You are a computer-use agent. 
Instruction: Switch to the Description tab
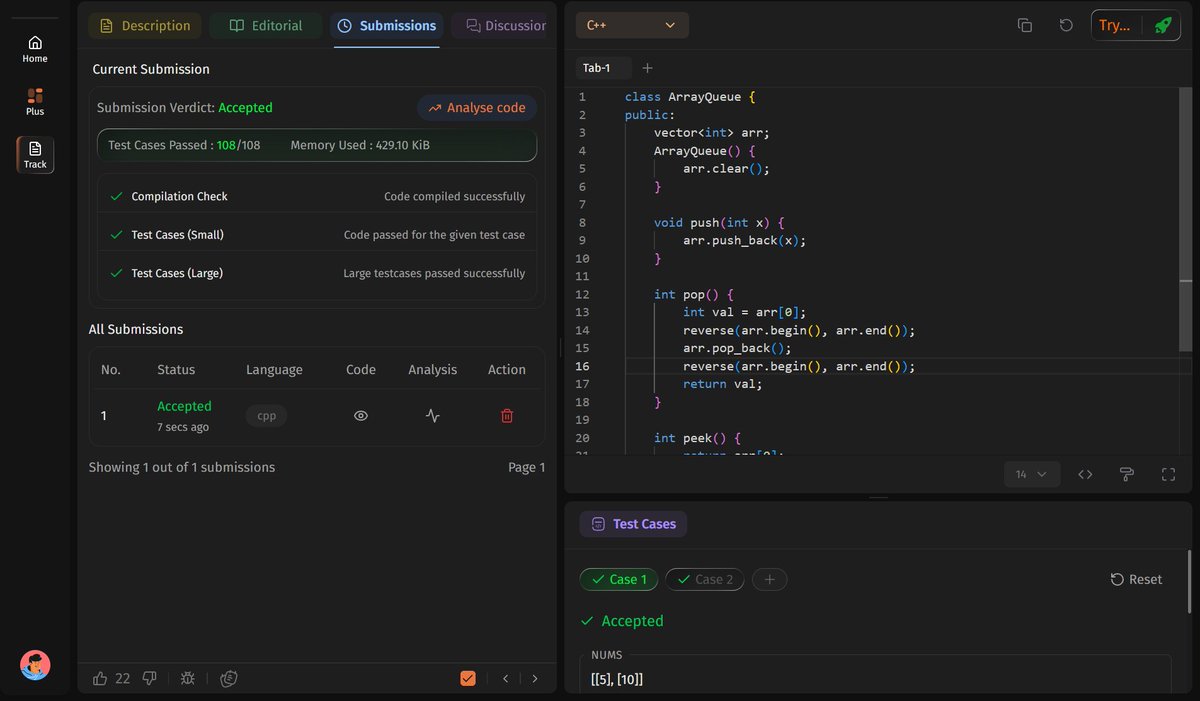(145, 25)
